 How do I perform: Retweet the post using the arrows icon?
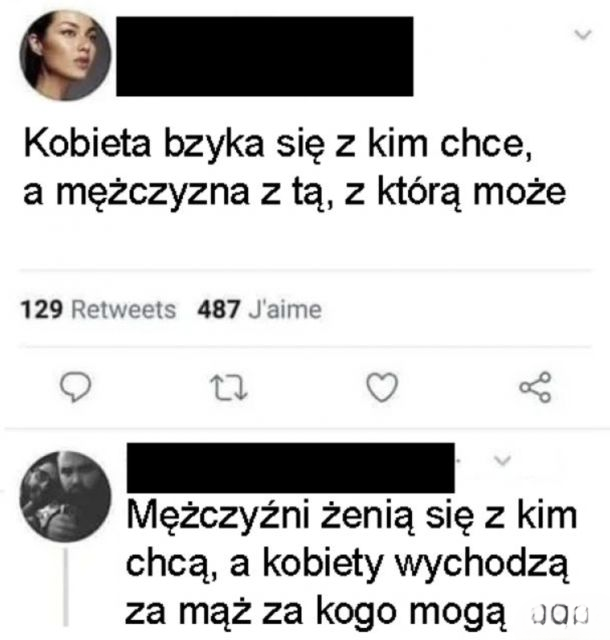(229, 387)
